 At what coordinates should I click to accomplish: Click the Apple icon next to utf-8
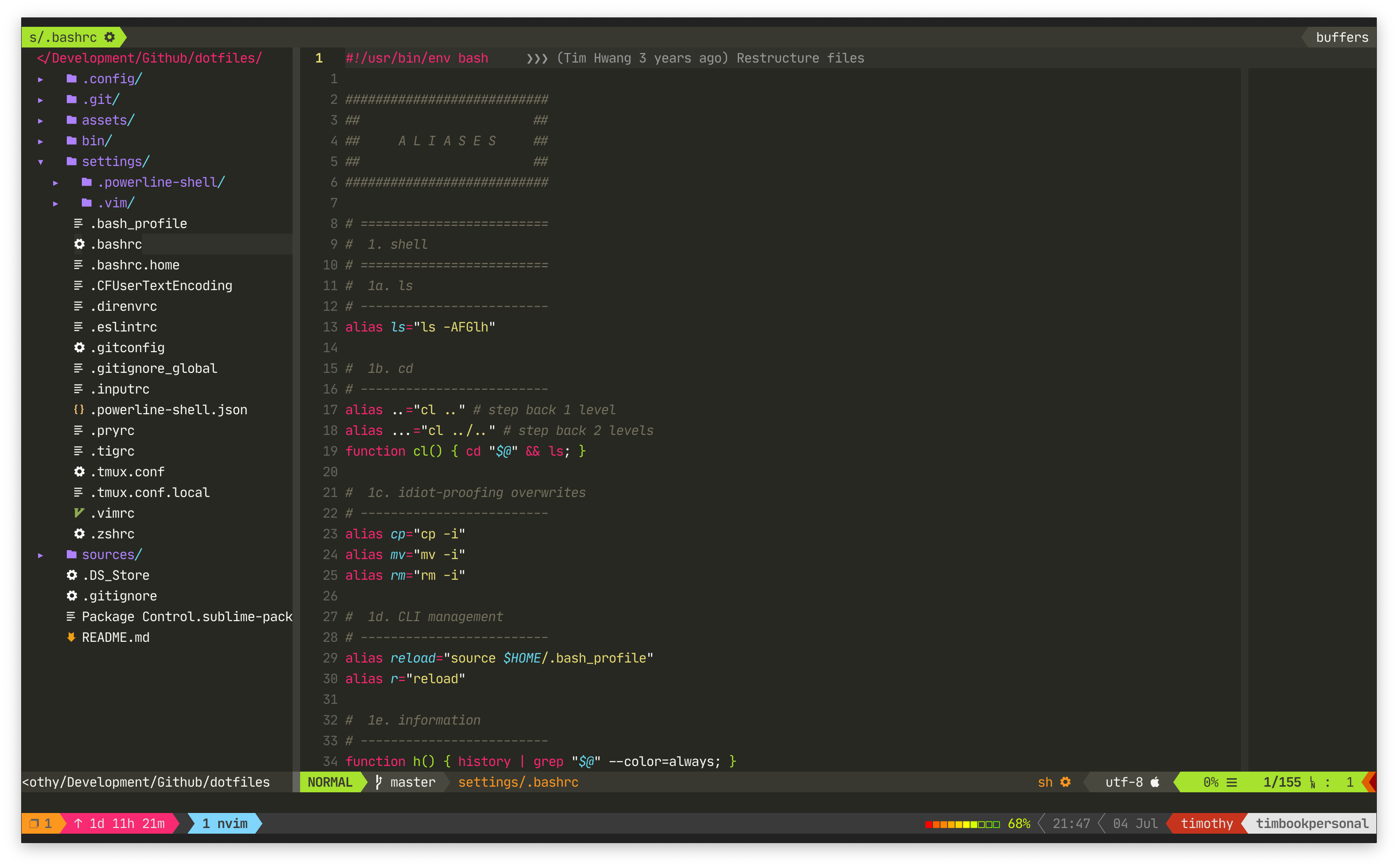(1155, 782)
